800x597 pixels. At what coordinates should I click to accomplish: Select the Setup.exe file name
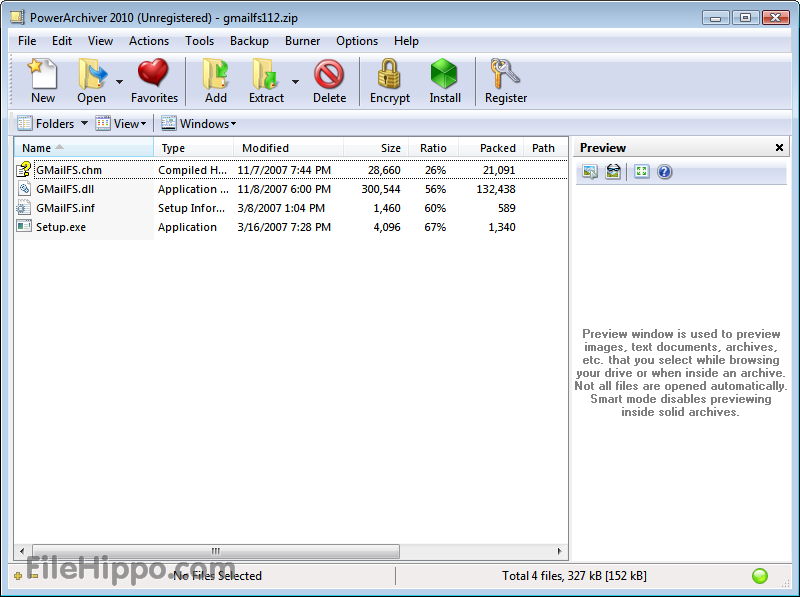[61, 227]
